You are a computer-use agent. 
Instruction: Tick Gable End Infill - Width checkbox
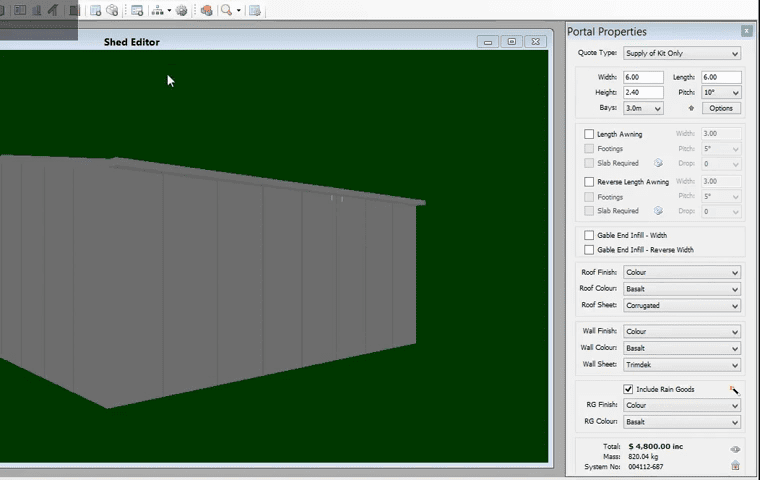(589, 235)
